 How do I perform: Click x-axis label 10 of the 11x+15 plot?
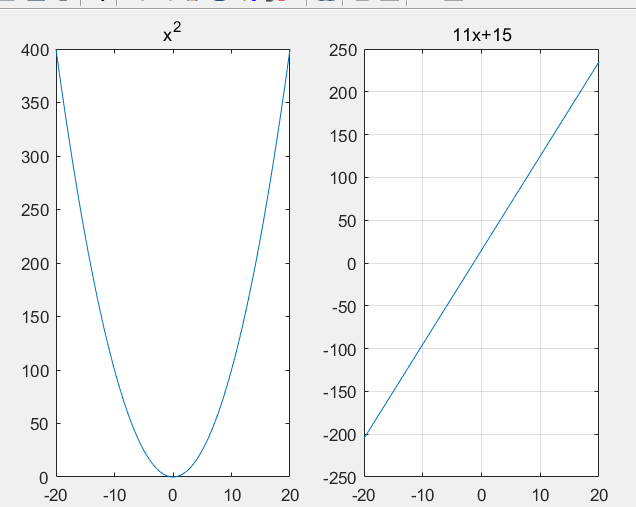coord(540,495)
